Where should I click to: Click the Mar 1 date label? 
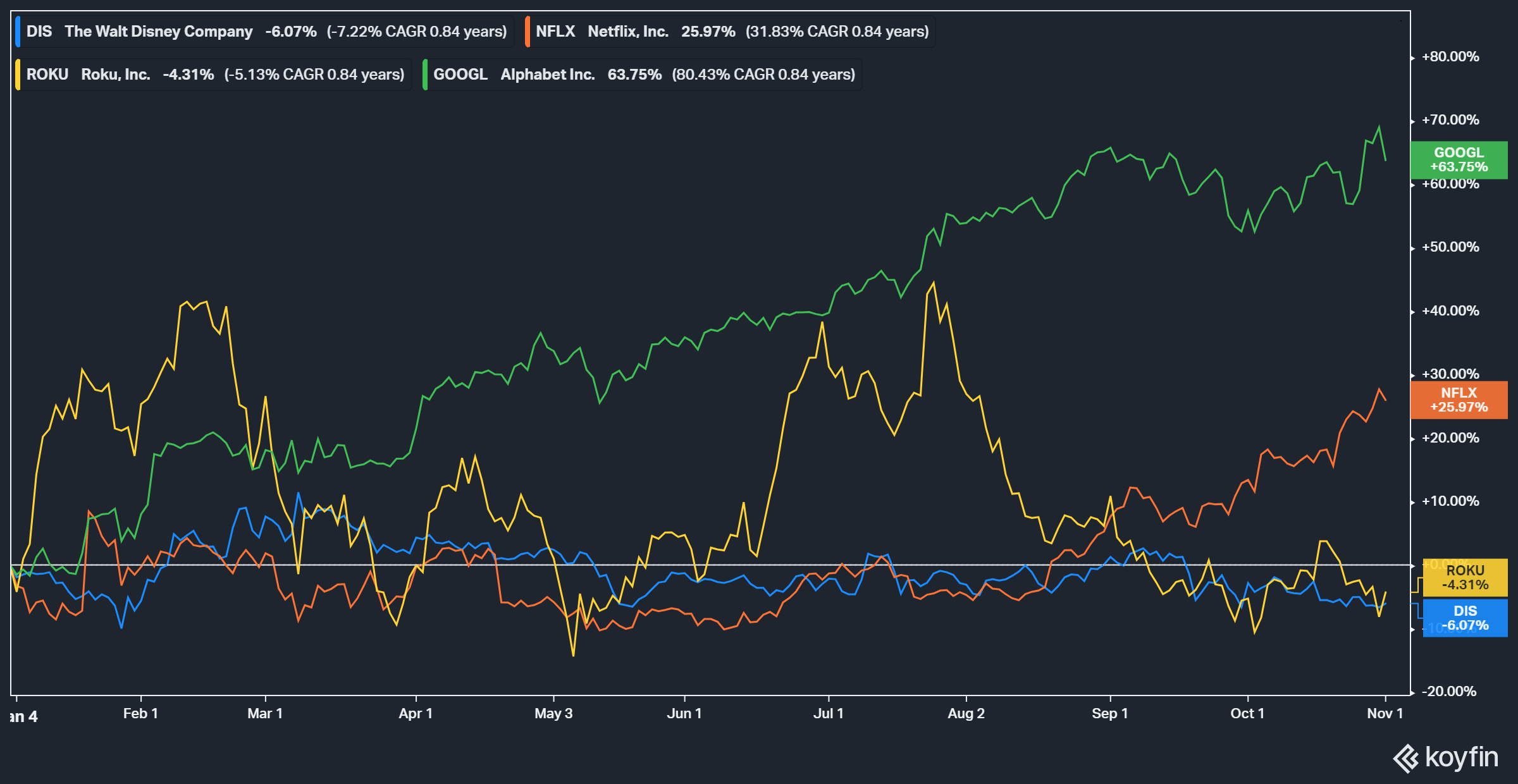pyautogui.click(x=265, y=714)
